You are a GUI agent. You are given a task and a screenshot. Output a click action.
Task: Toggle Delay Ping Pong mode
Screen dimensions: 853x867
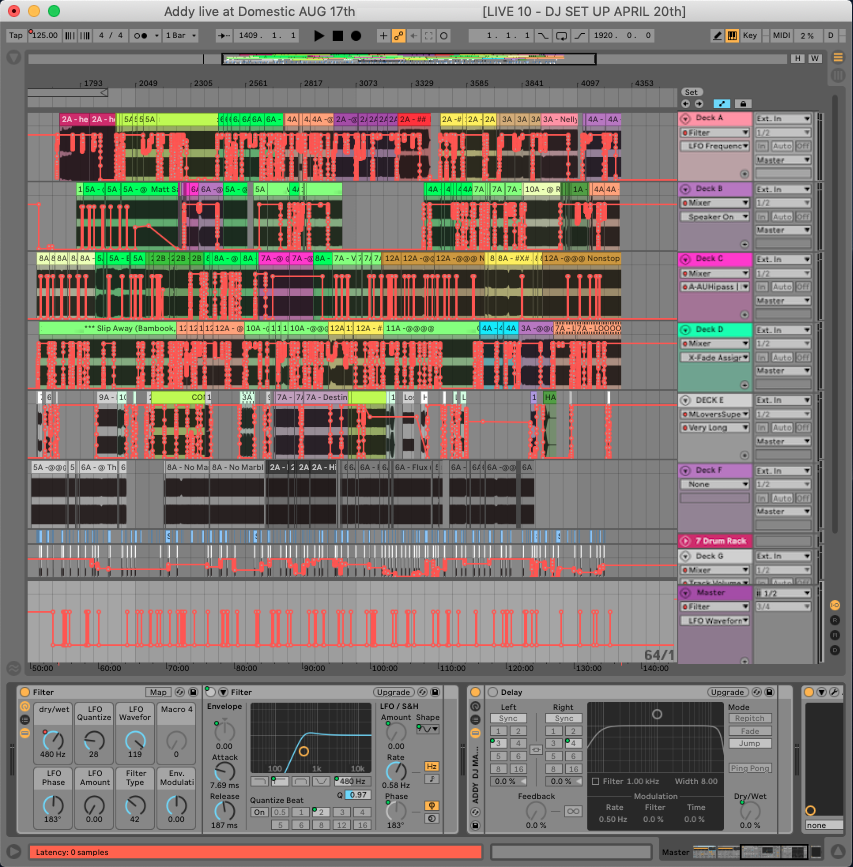[750, 768]
